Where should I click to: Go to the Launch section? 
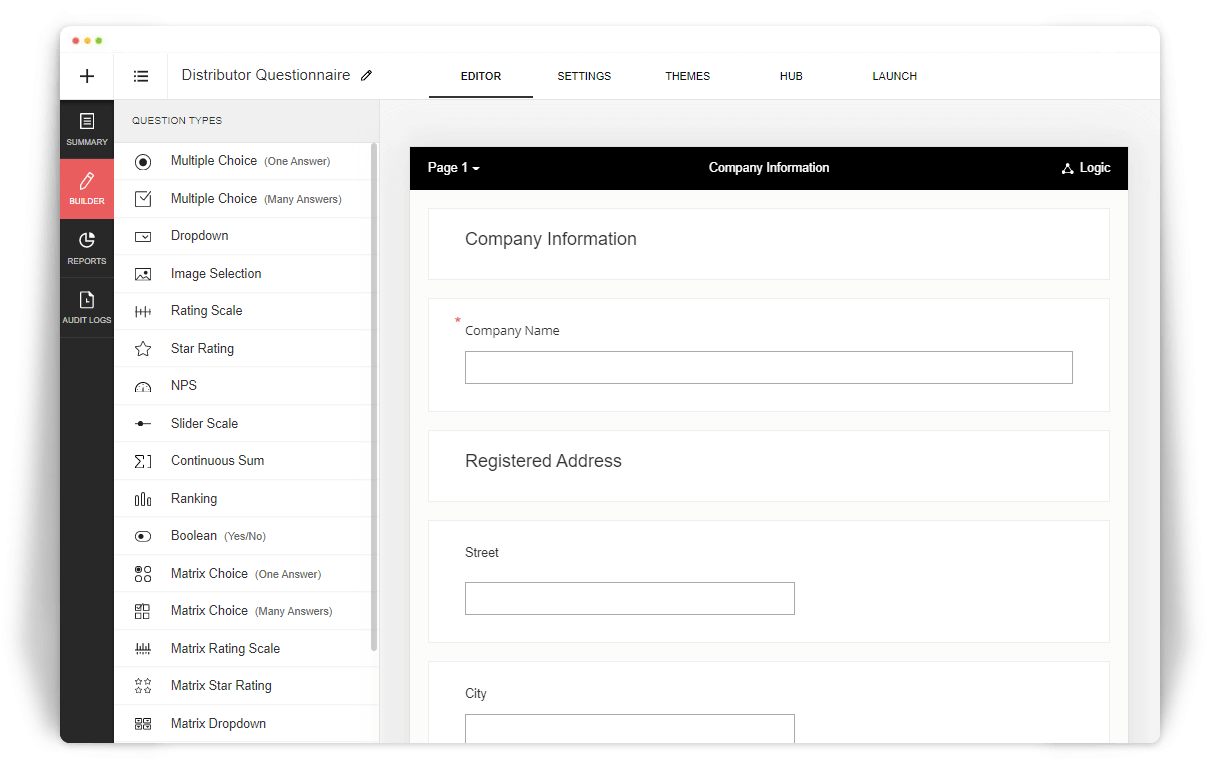tap(894, 75)
